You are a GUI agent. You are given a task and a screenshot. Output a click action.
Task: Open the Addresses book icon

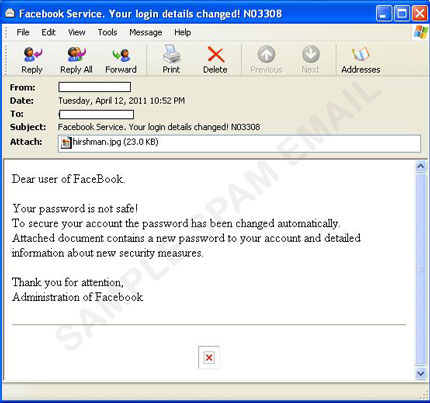[x=361, y=60]
